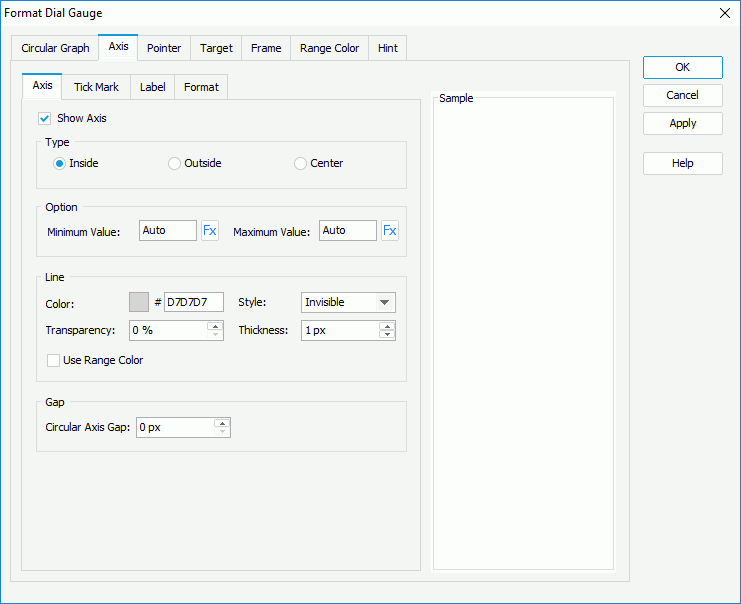
Task: Open the Label sub-tab
Action: [153, 87]
